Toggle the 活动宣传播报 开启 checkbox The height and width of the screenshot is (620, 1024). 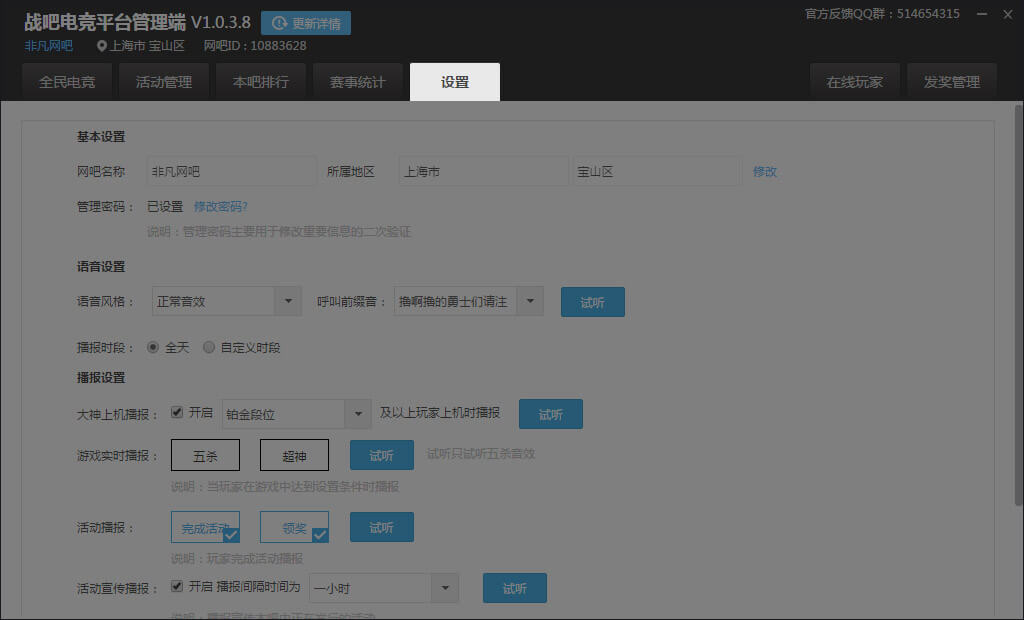tap(176, 586)
